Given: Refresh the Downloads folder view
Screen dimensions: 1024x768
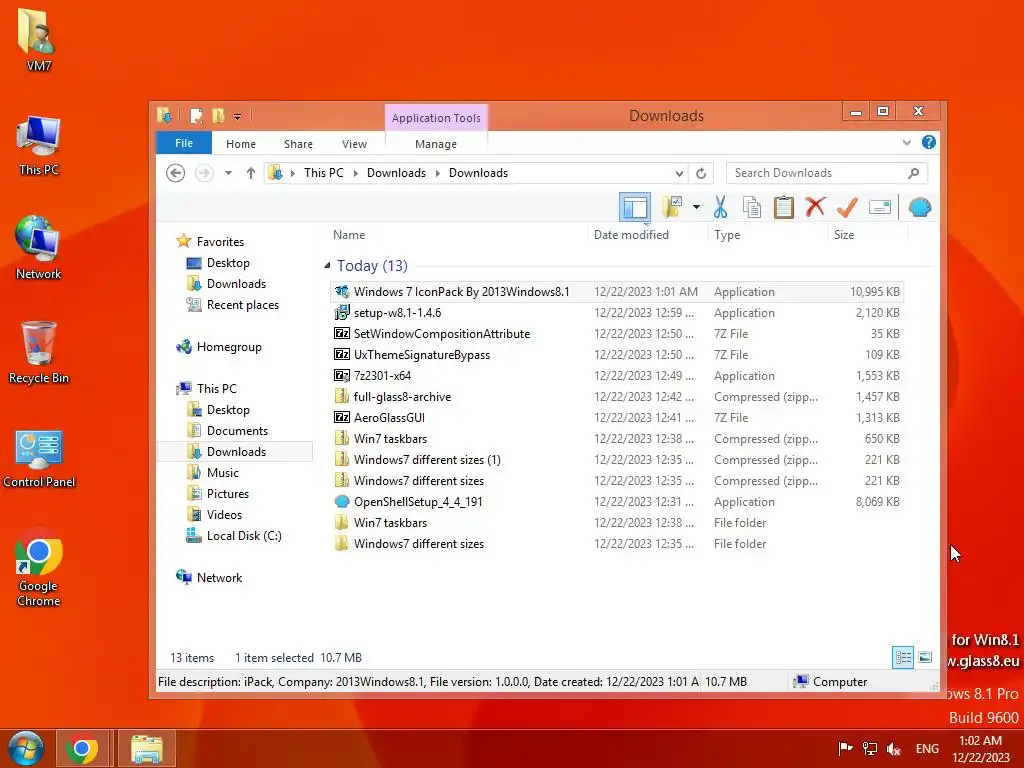Looking at the screenshot, I should [x=701, y=173].
